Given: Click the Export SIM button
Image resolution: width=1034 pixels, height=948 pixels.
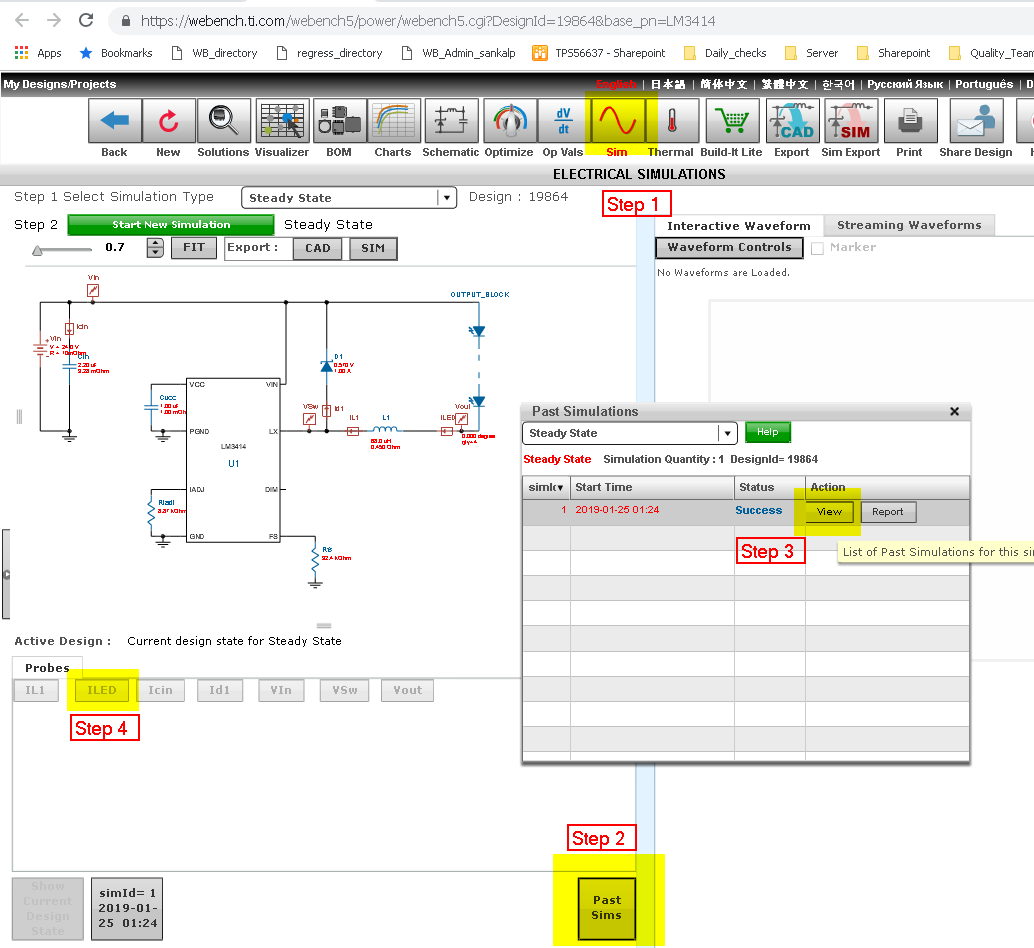Looking at the screenshot, I should 373,249.
